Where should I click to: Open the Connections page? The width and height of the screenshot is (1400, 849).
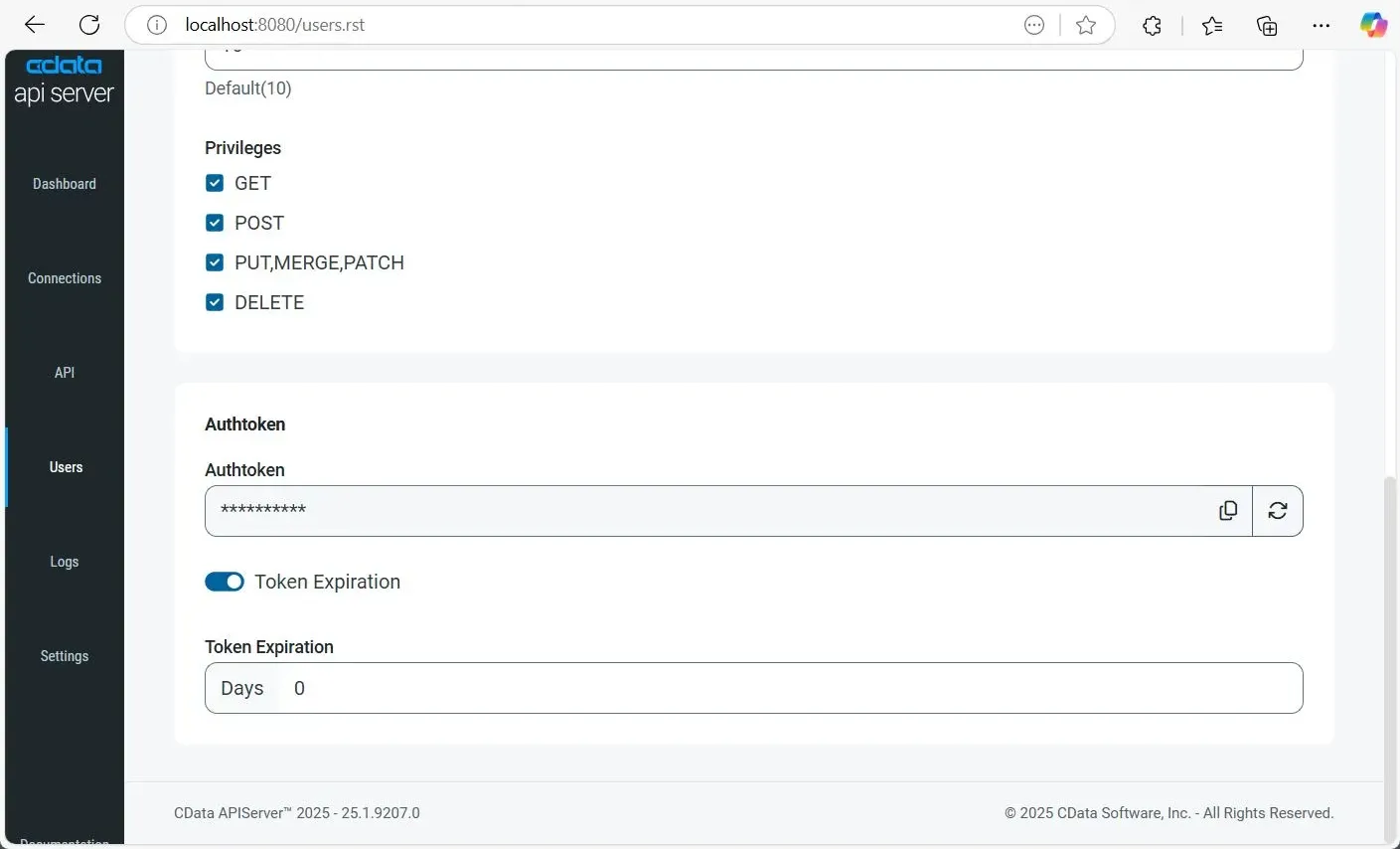coord(65,278)
